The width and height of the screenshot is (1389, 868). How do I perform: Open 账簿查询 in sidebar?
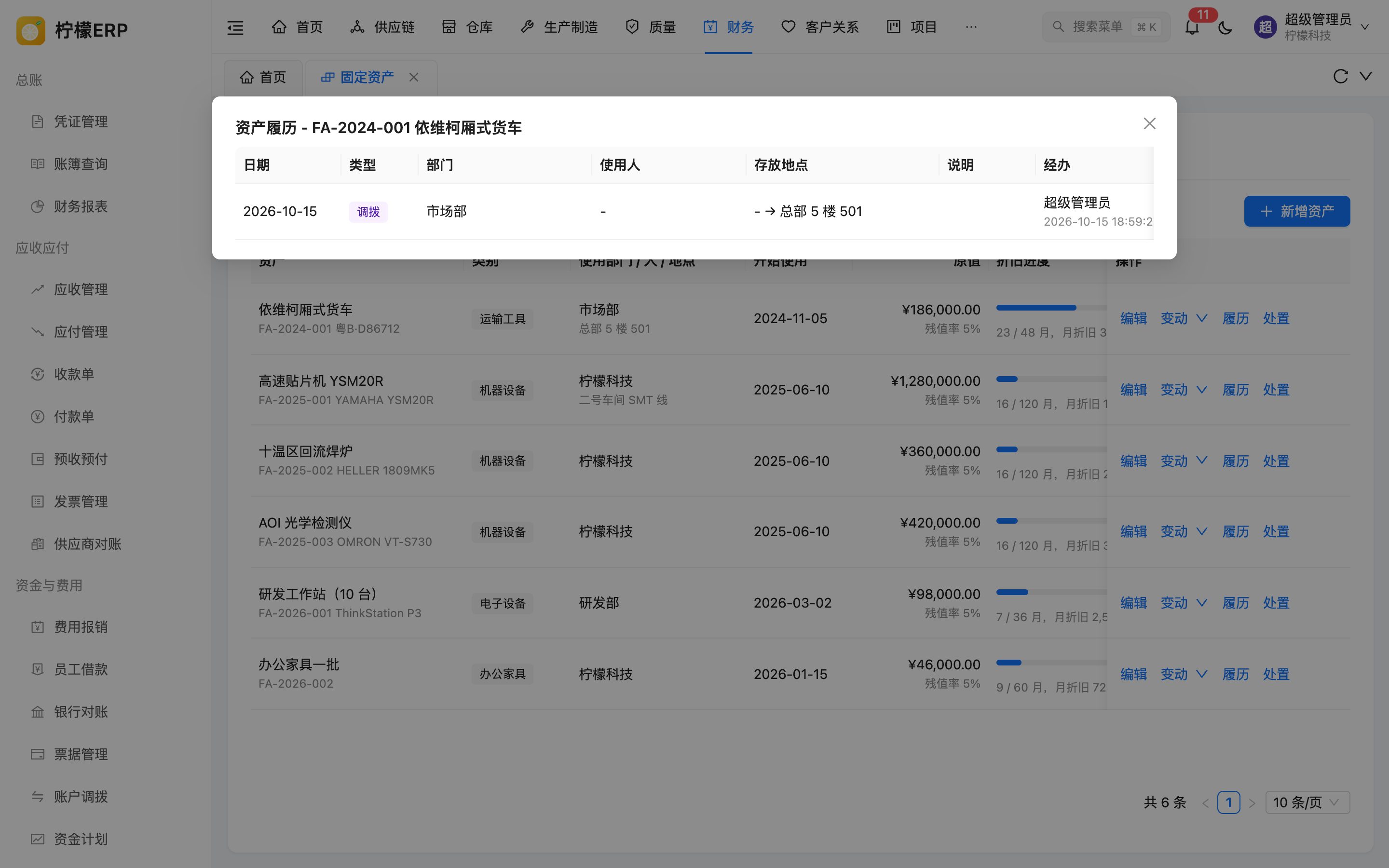81,164
